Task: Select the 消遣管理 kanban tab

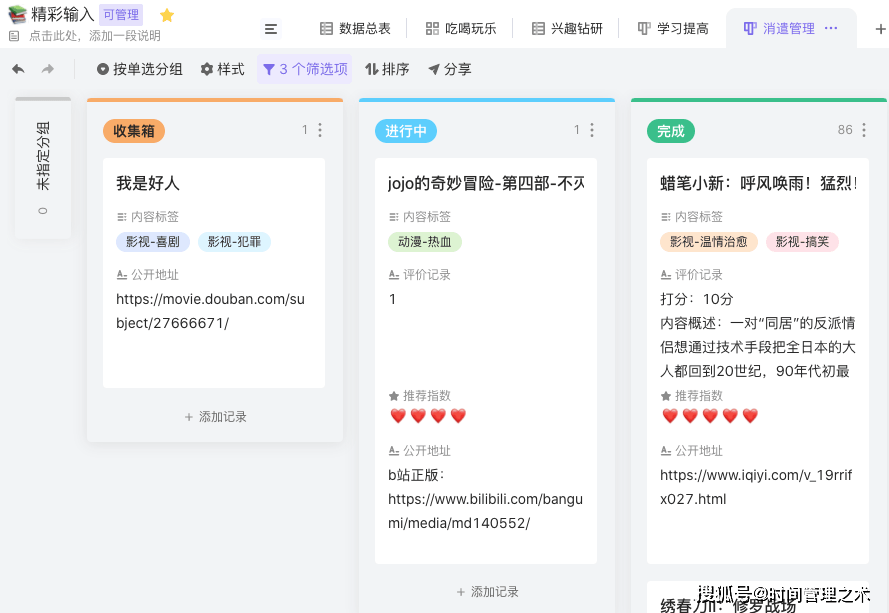Action: 779,29
